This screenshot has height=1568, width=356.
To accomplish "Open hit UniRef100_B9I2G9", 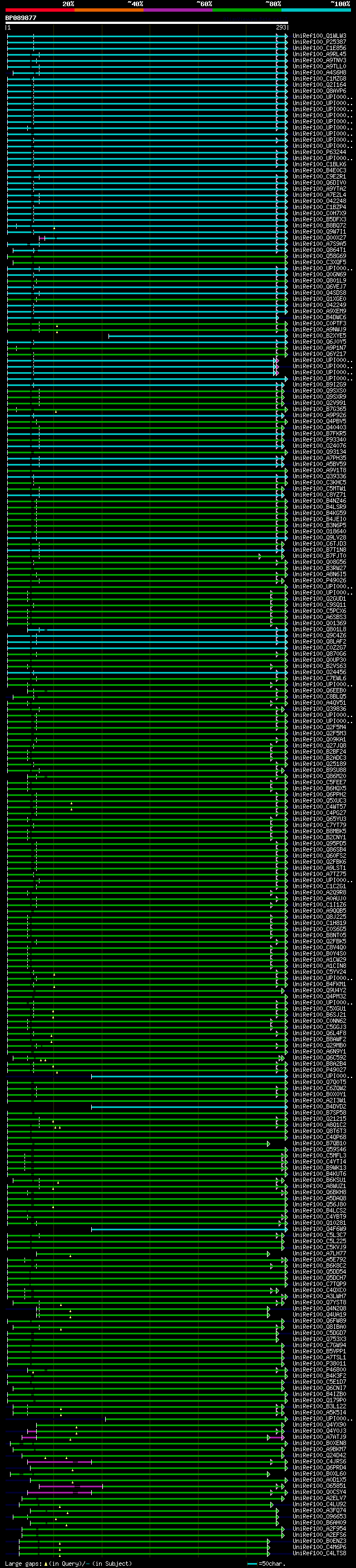I will click(x=319, y=385).
